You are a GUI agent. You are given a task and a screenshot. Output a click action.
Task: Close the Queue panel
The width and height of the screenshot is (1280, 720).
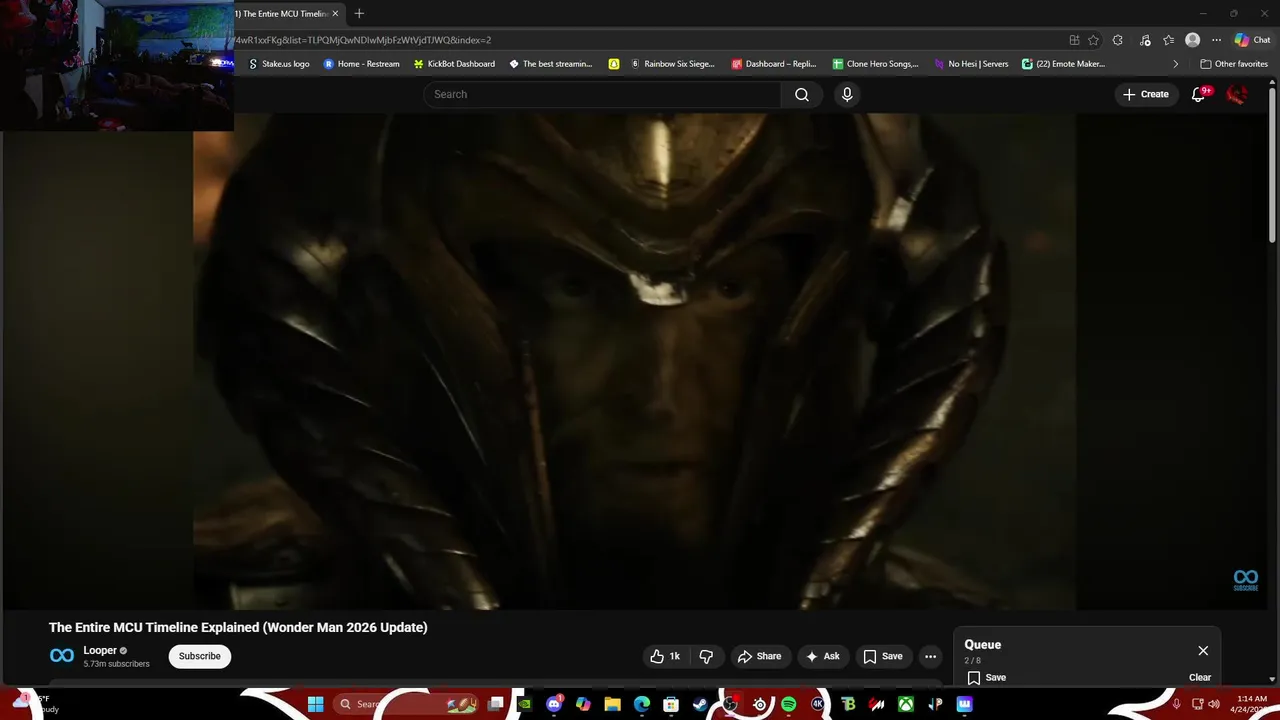click(1203, 650)
